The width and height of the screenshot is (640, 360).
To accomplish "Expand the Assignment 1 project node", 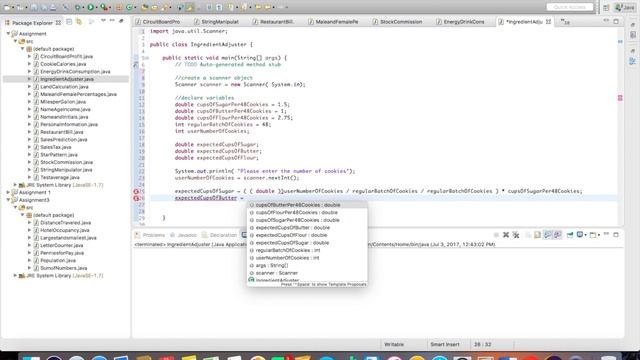I will pyautogui.click(x=8, y=192).
